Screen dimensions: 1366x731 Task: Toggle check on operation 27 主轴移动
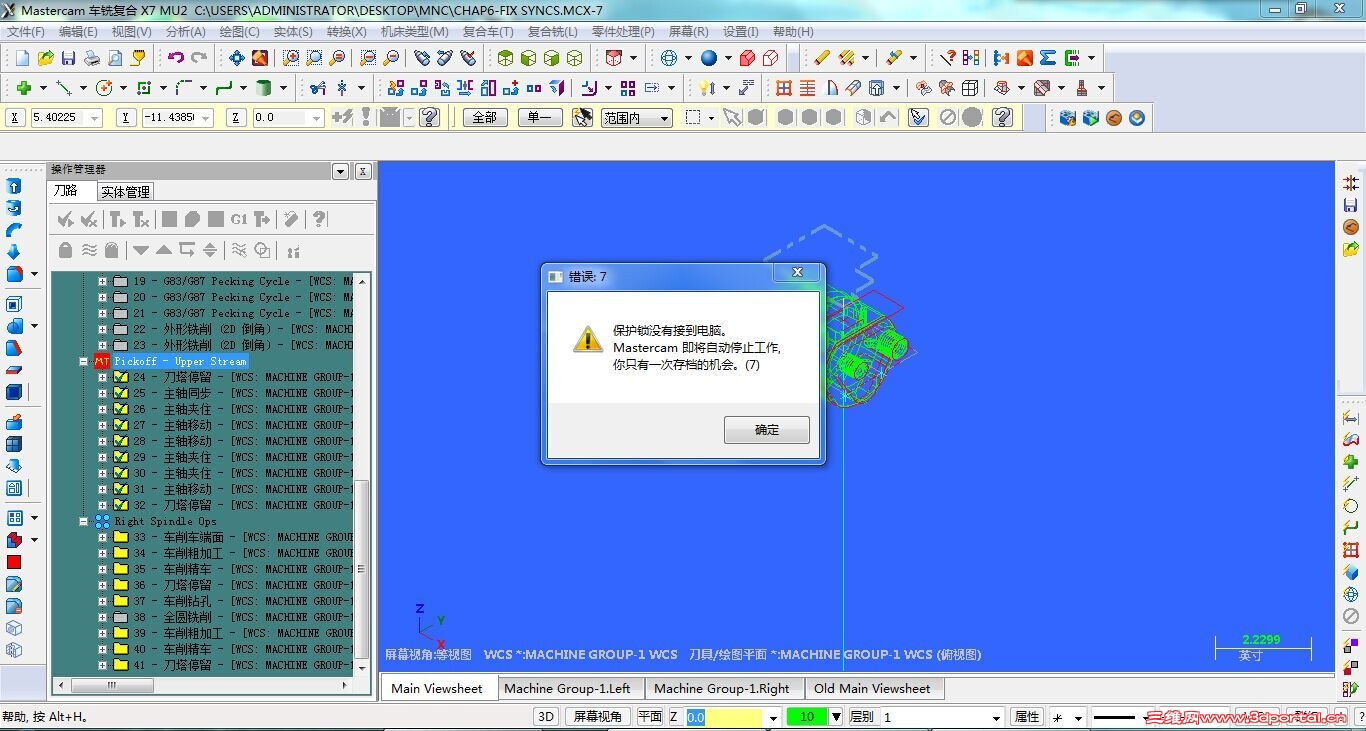pyautogui.click(x=121, y=425)
